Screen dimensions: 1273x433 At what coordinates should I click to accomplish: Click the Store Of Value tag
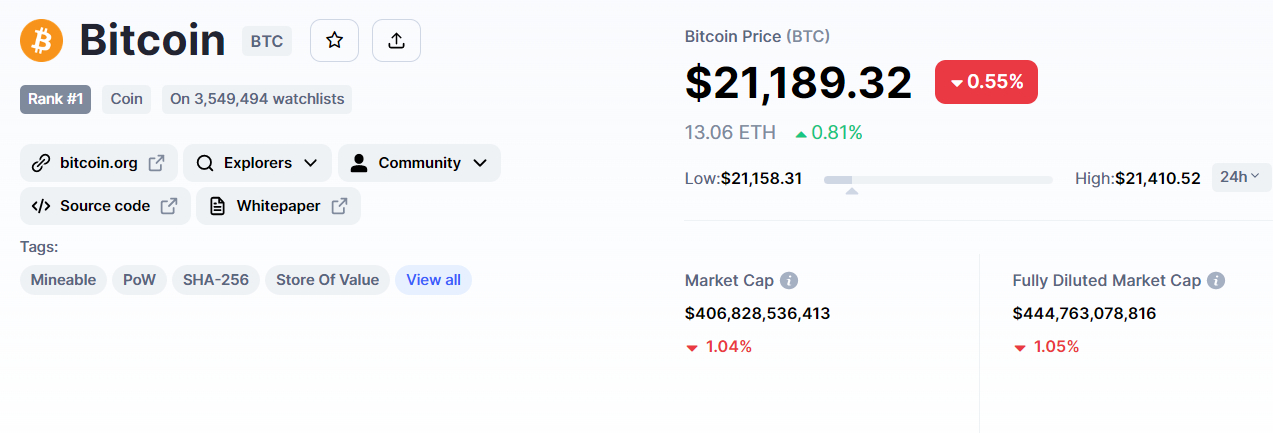coord(327,280)
